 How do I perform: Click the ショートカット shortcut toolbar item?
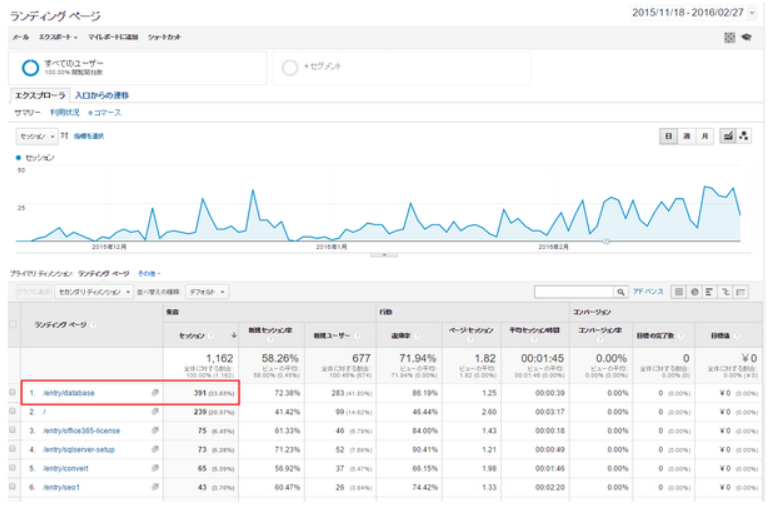[164, 37]
